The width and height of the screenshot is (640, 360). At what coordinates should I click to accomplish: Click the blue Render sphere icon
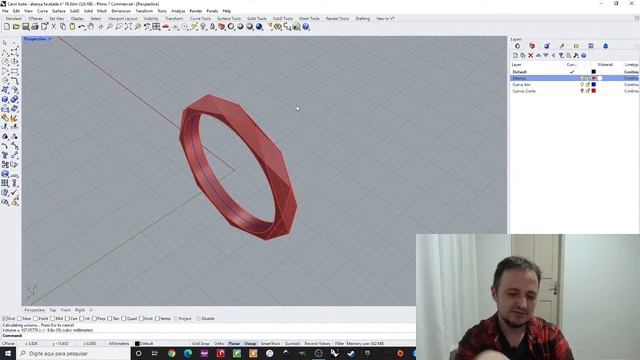tap(259, 27)
